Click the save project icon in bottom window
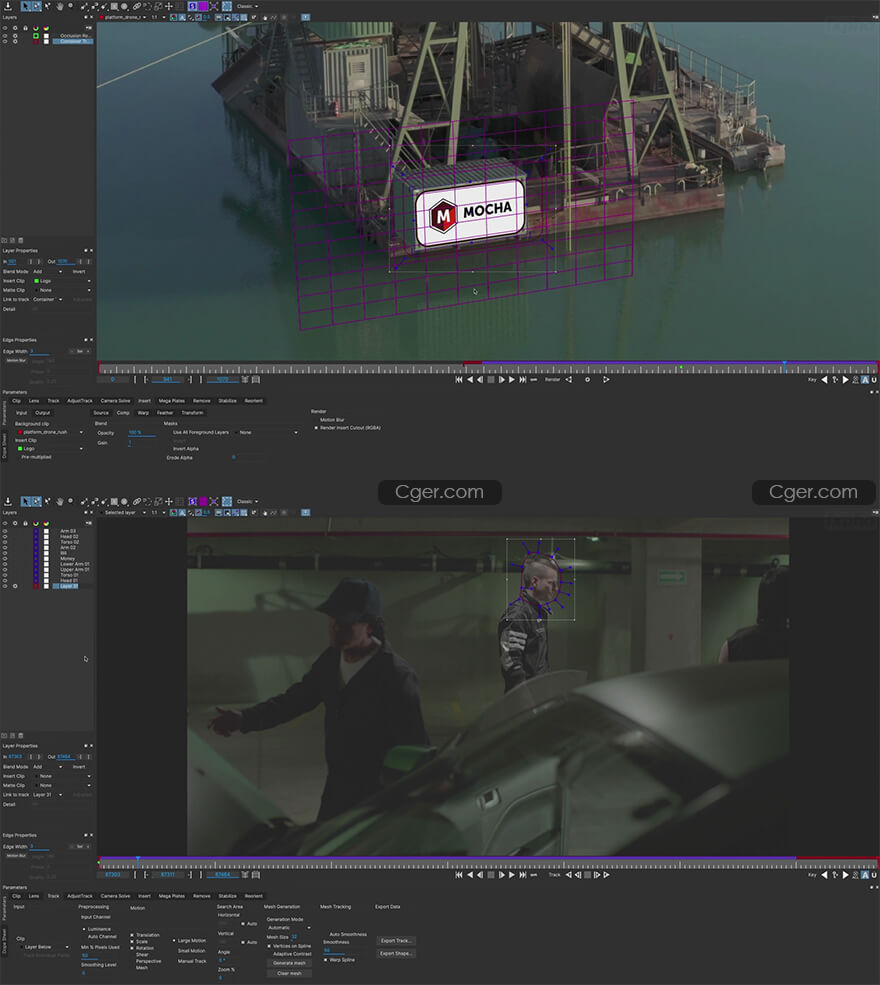This screenshot has width=880, height=985. (8, 501)
